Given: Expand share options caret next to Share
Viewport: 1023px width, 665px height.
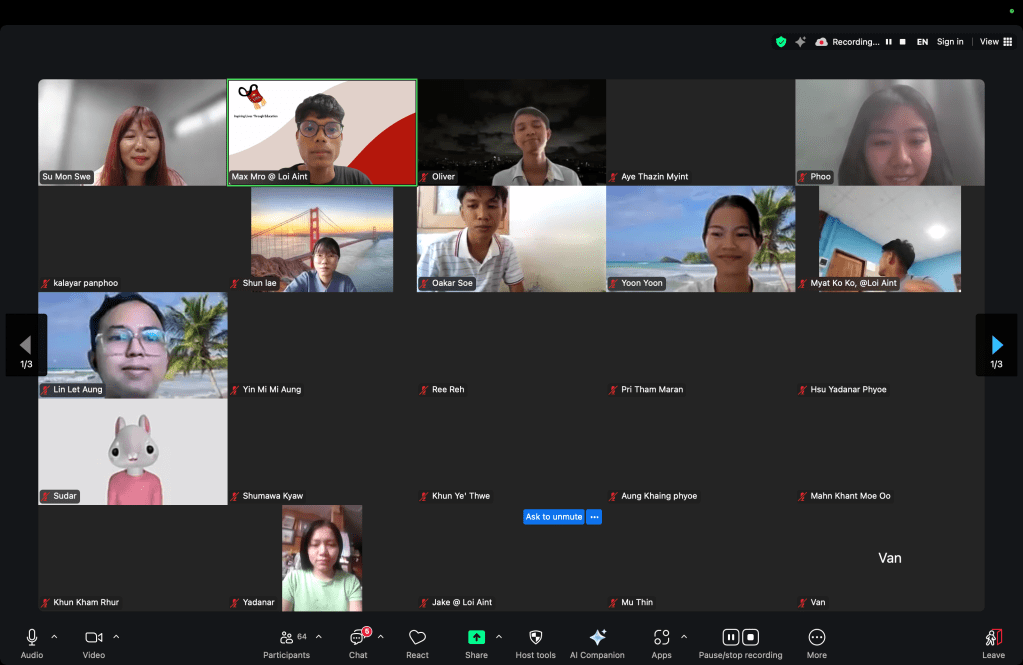Looking at the screenshot, I should click(499, 636).
